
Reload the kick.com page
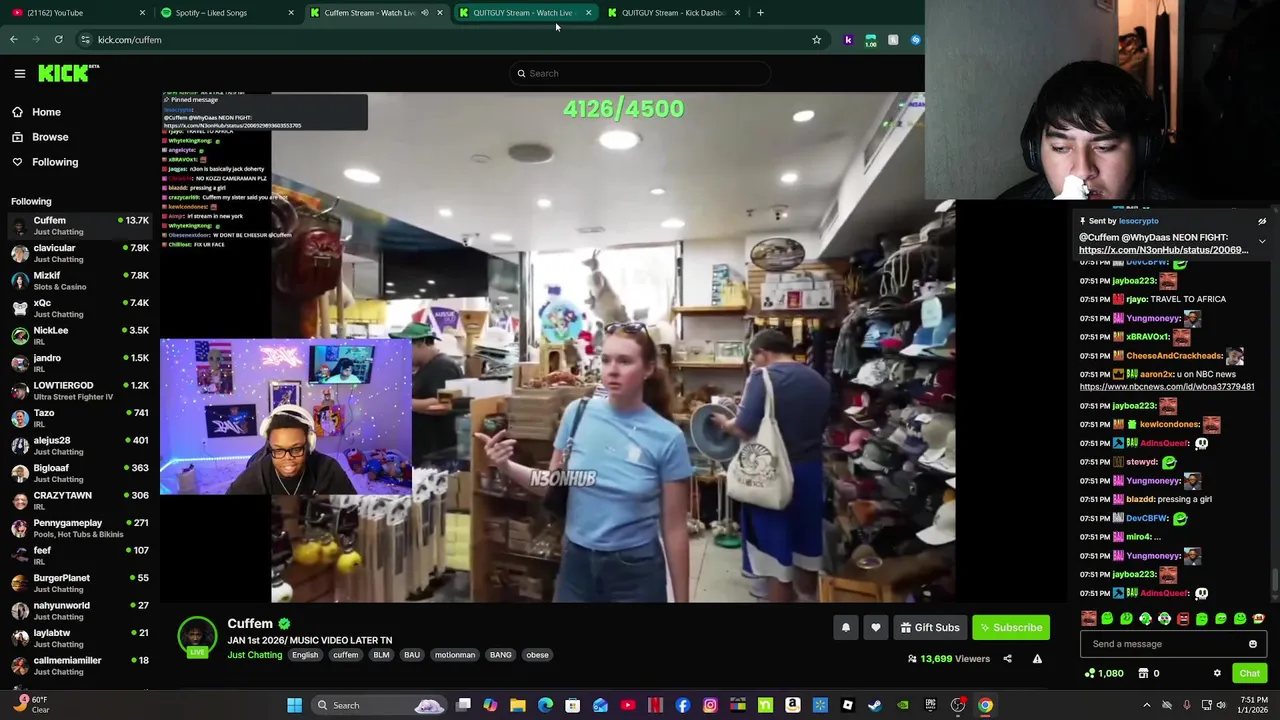[x=58, y=40]
